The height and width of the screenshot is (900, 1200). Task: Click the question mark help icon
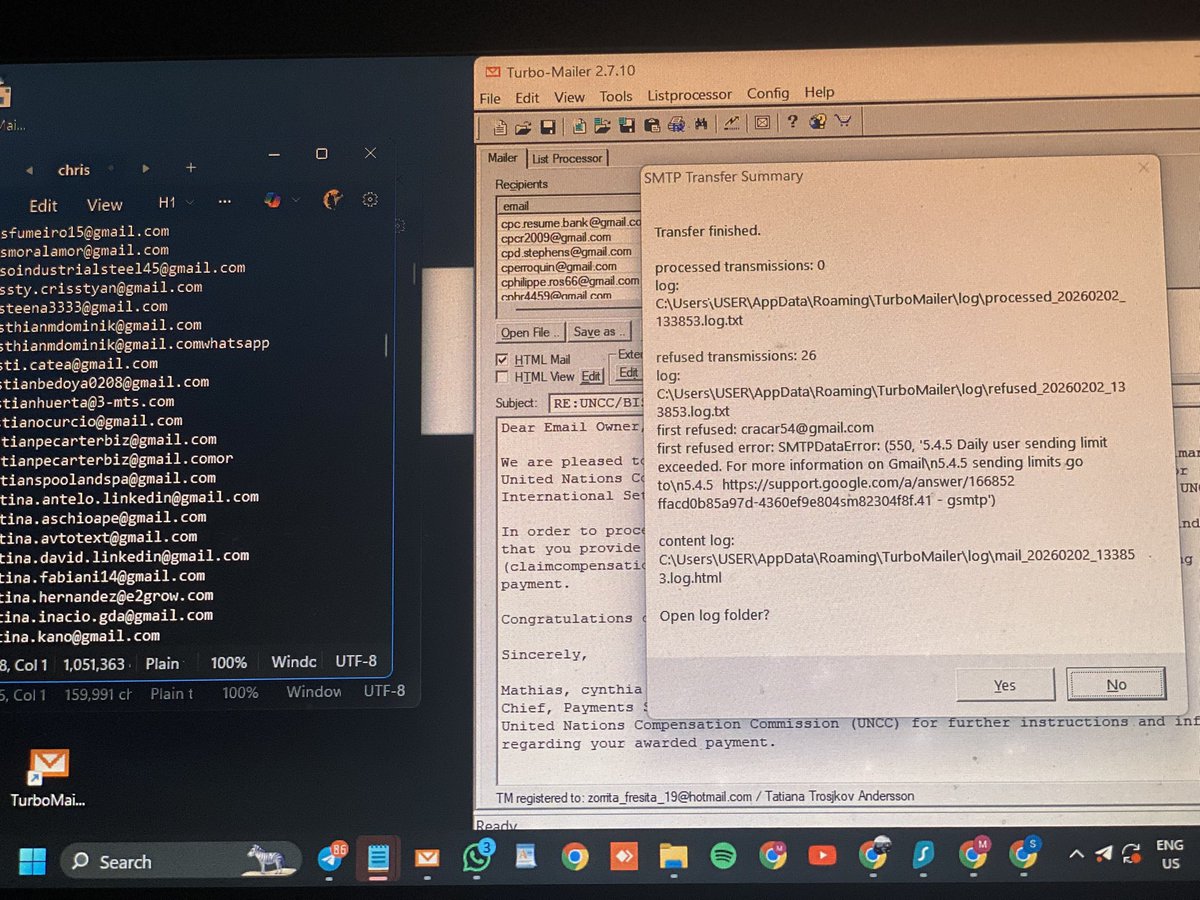[x=792, y=122]
